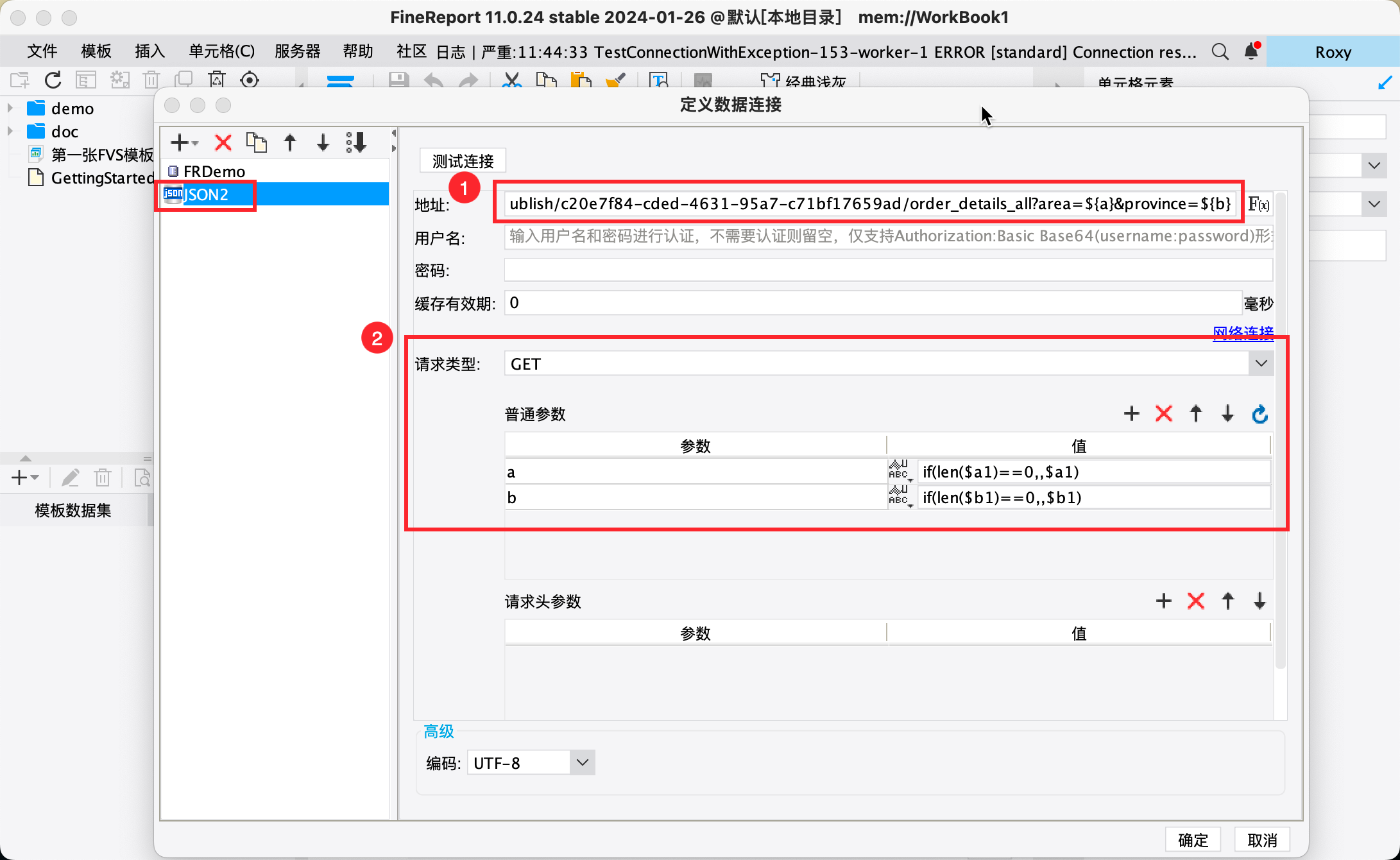Click the 测试连接 button
This screenshot has height=860, width=1400.
pos(463,160)
